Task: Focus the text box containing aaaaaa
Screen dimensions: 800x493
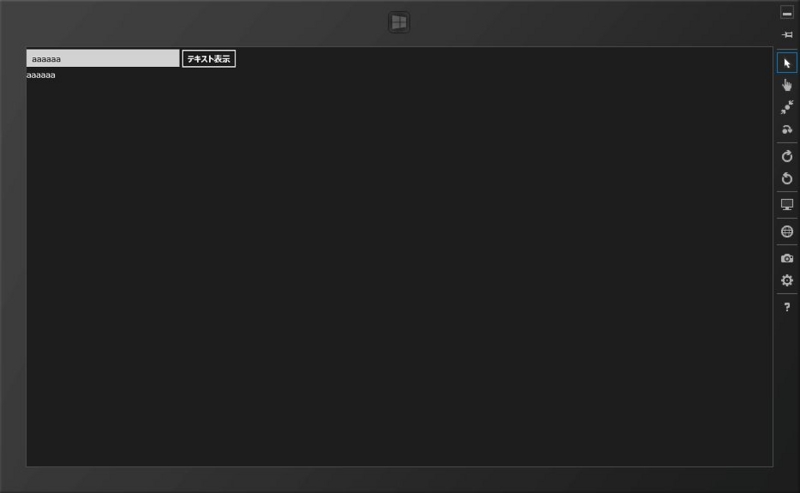Action: coord(103,58)
